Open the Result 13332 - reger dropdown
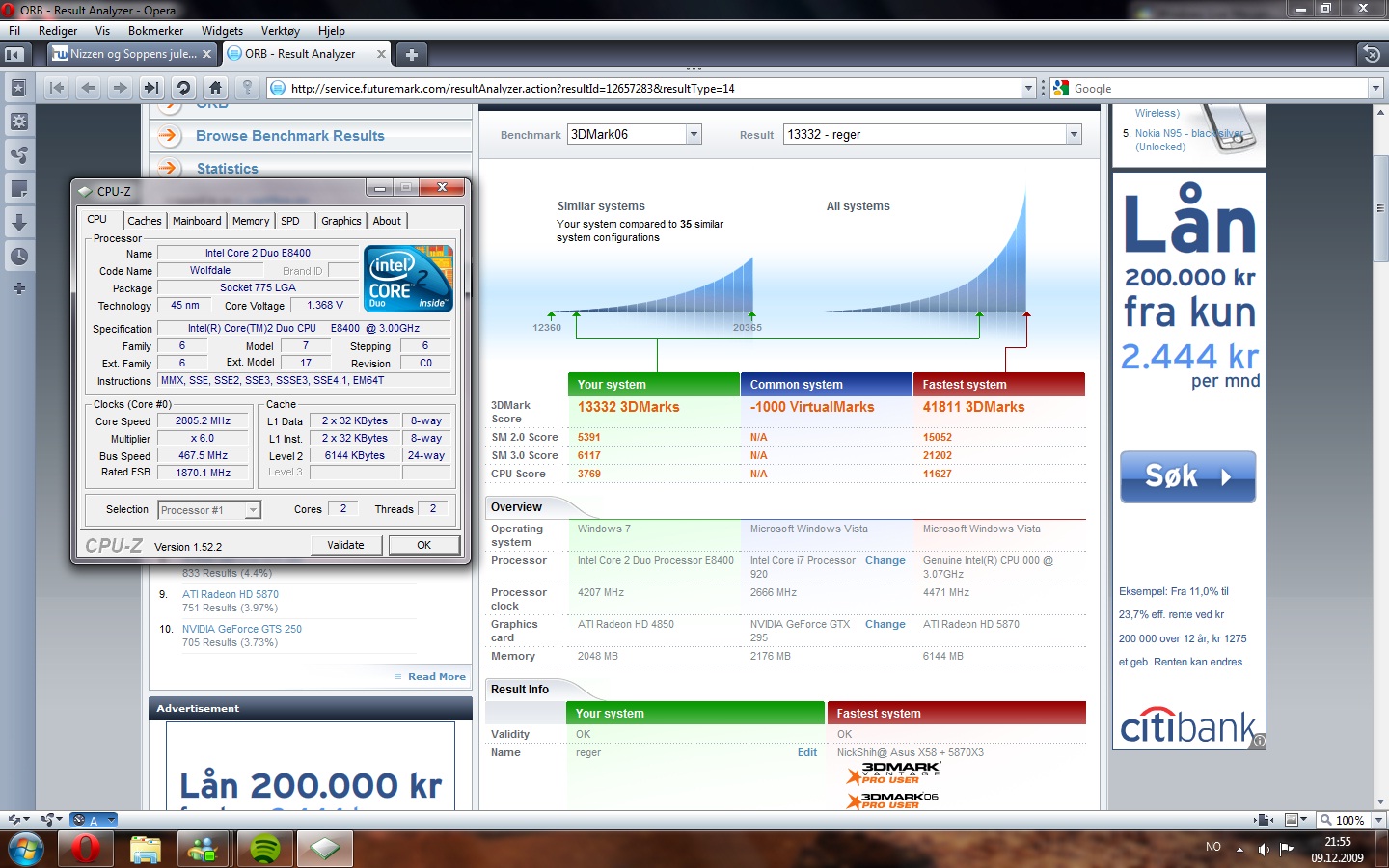 tap(1074, 135)
